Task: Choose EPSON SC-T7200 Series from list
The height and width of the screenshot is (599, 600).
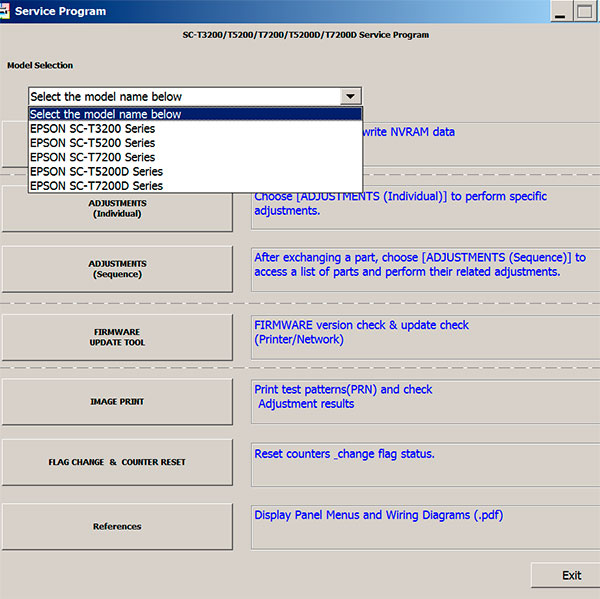Action: (195, 157)
